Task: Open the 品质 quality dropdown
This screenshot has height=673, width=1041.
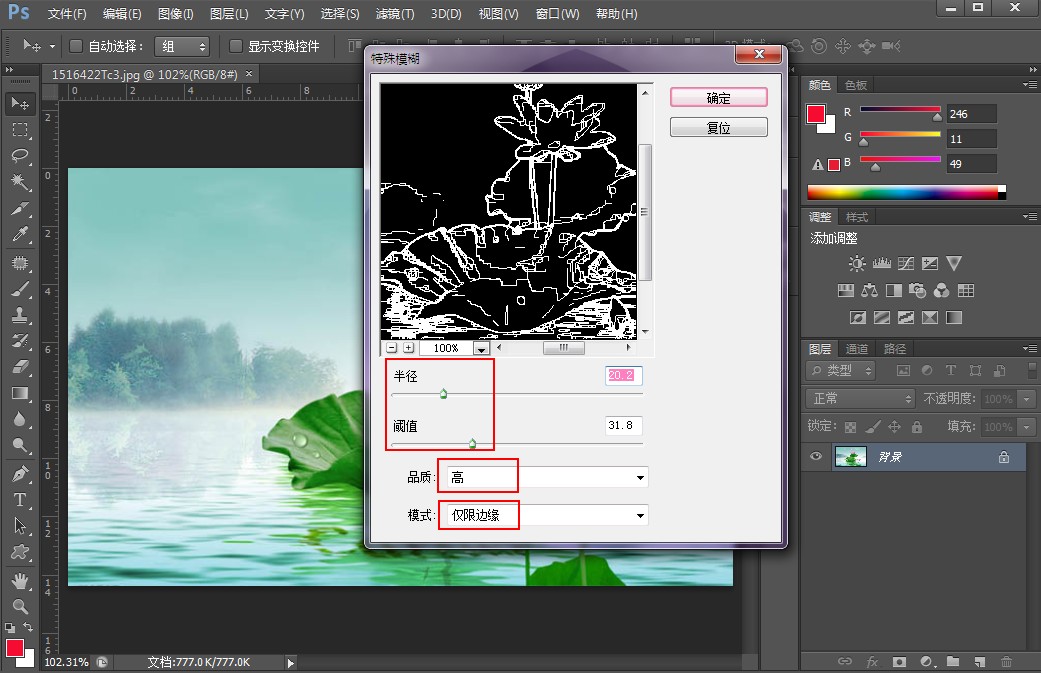Action: 543,478
